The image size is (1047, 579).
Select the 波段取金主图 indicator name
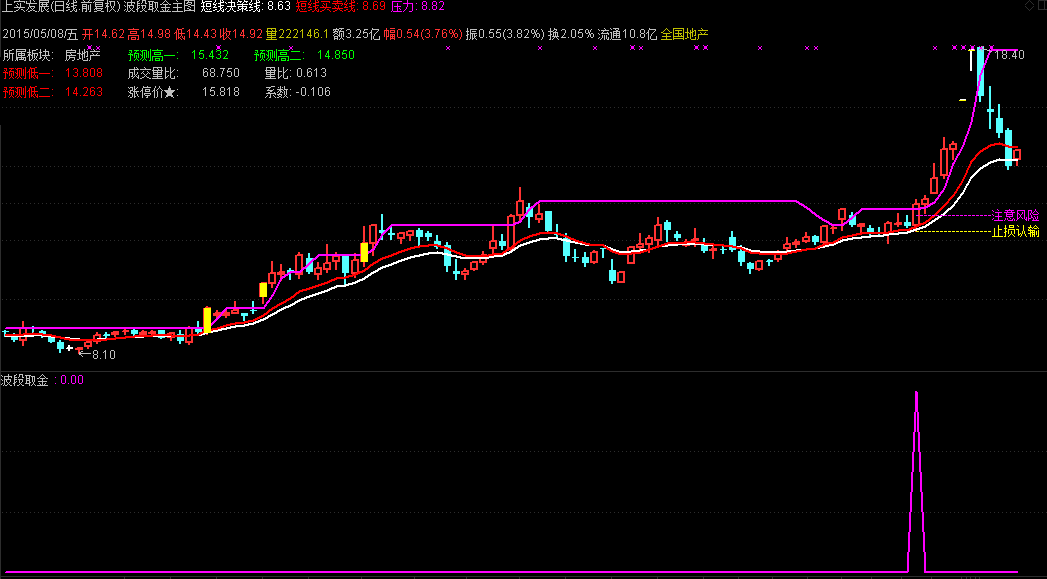[x=160, y=7]
